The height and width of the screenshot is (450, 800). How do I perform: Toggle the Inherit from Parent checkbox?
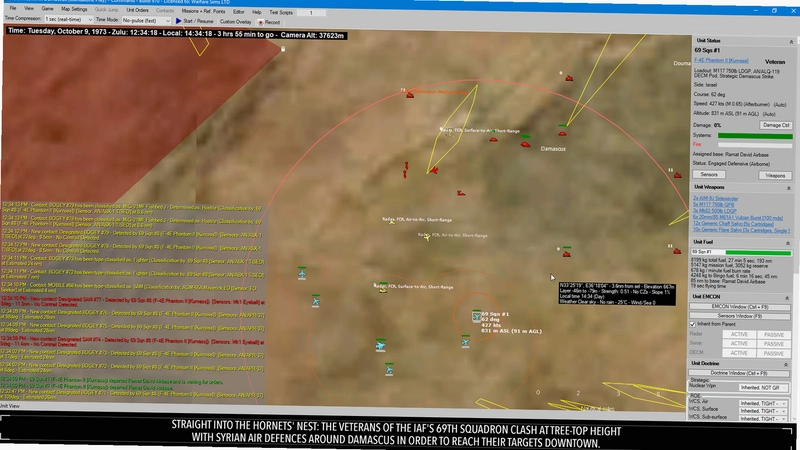click(692, 324)
